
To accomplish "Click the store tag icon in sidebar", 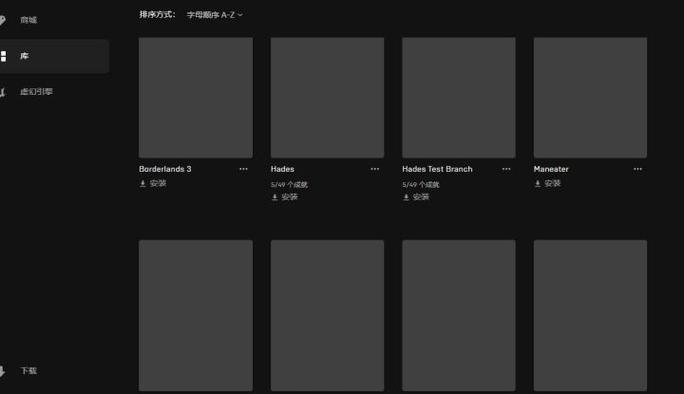I will 2,20.
